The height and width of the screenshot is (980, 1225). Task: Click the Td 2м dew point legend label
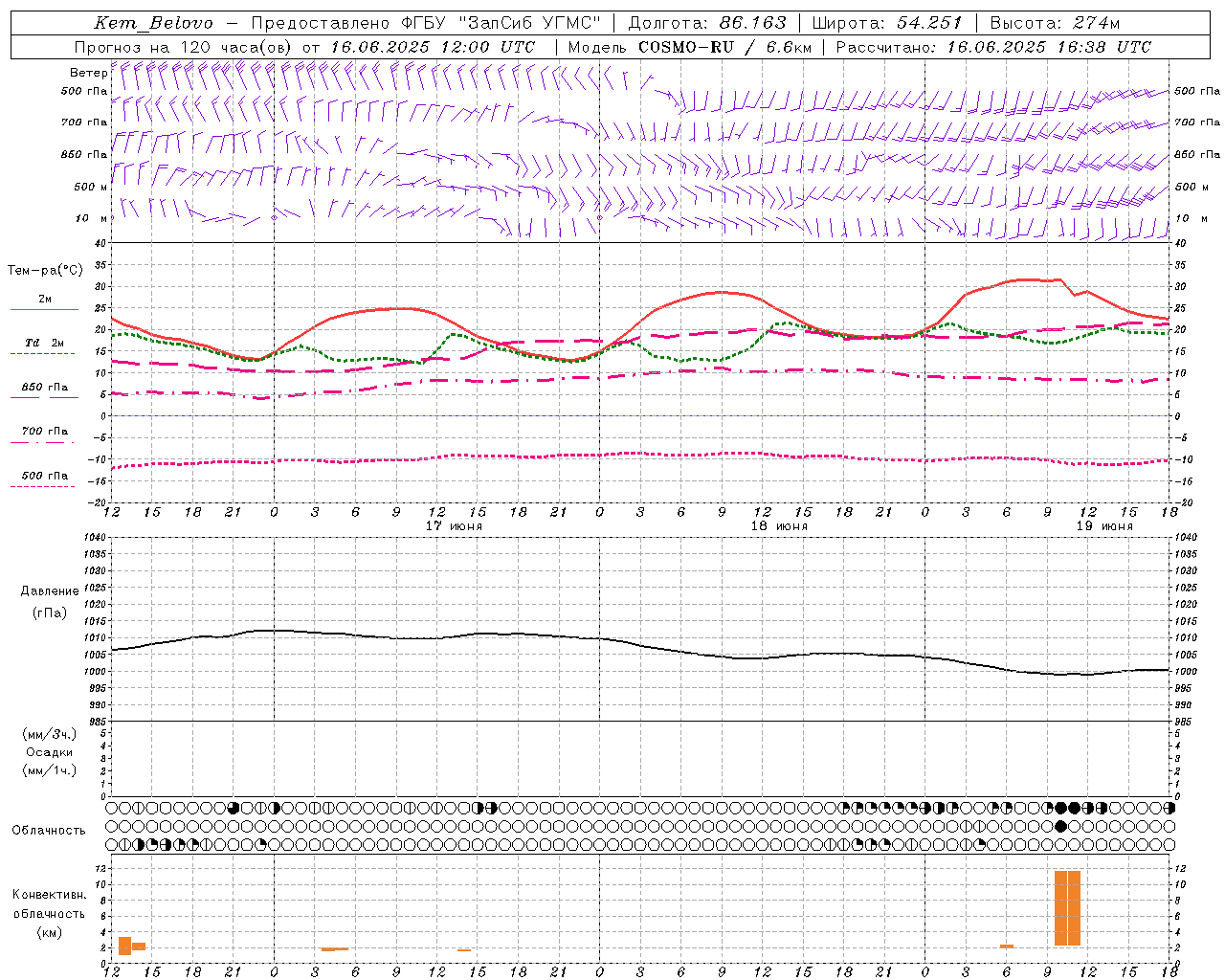point(45,343)
